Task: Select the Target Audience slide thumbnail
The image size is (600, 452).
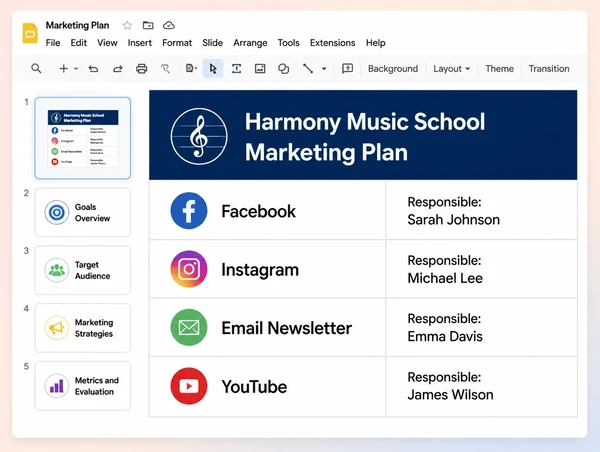Action: (x=83, y=270)
